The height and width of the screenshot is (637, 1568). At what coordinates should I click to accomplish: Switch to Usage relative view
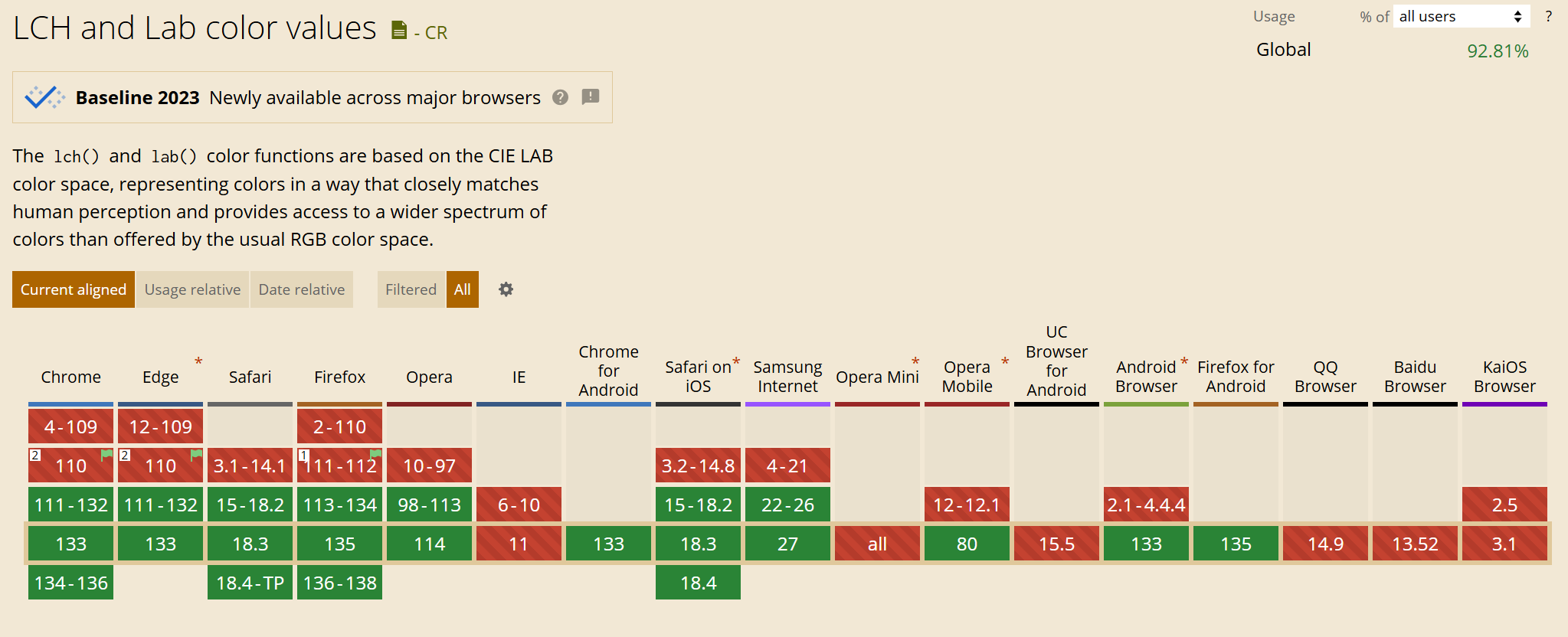[x=192, y=289]
